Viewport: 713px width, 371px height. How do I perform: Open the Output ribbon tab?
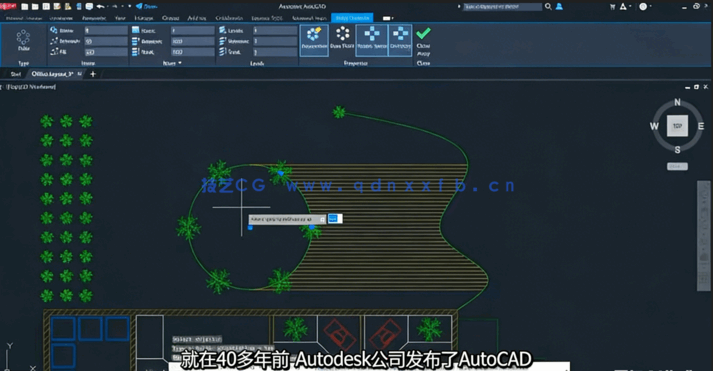coord(171,18)
